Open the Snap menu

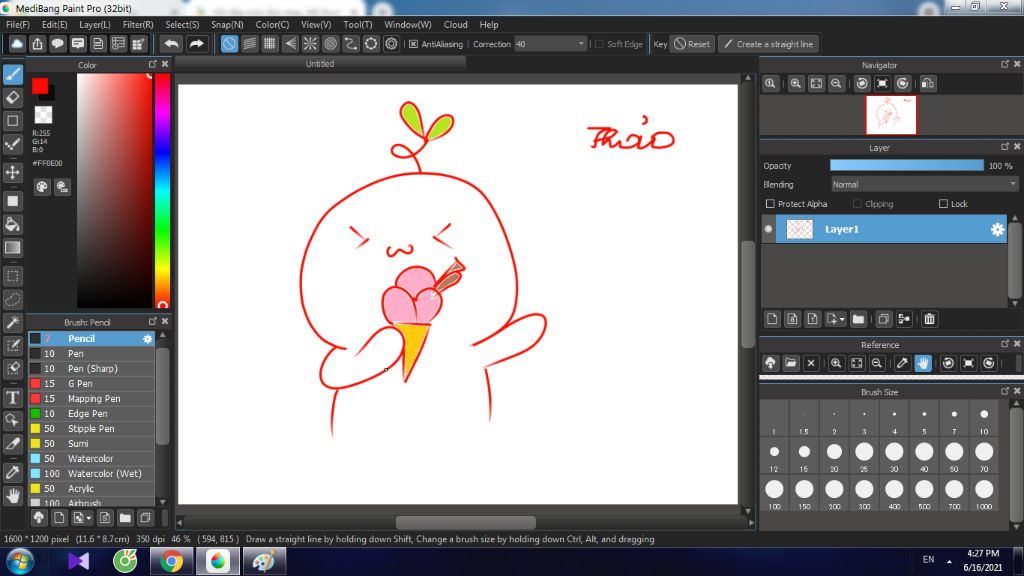(x=227, y=24)
